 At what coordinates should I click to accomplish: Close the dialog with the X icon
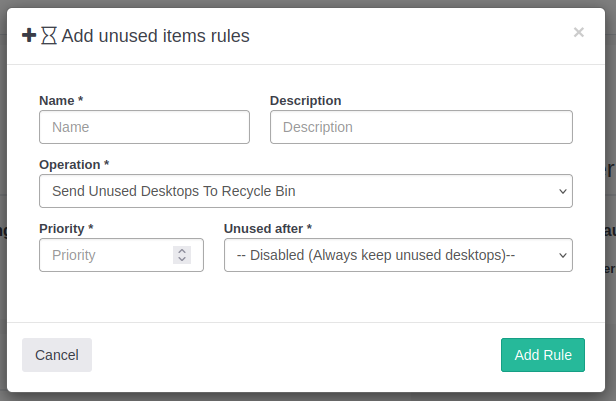(578, 32)
